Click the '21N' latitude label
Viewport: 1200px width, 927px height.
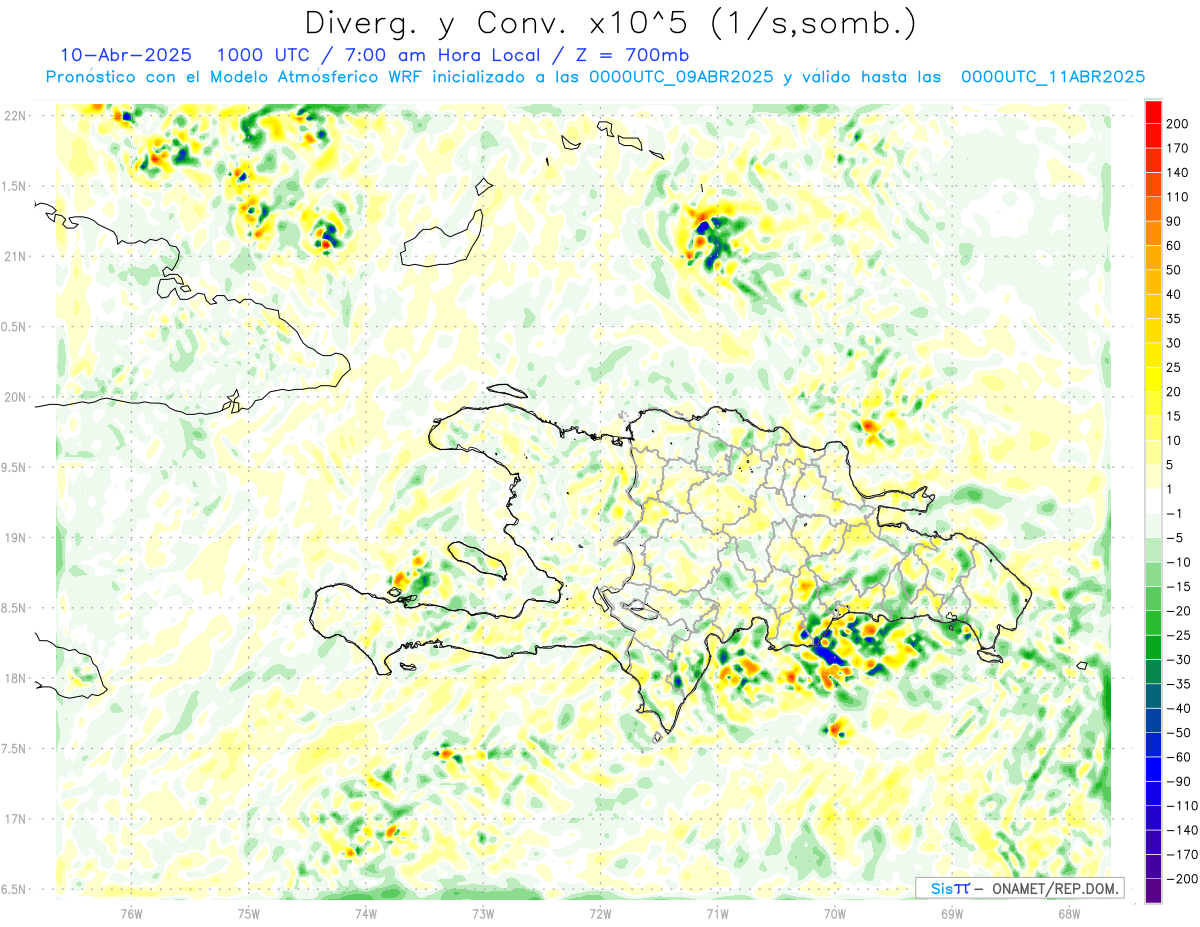point(15,257)
